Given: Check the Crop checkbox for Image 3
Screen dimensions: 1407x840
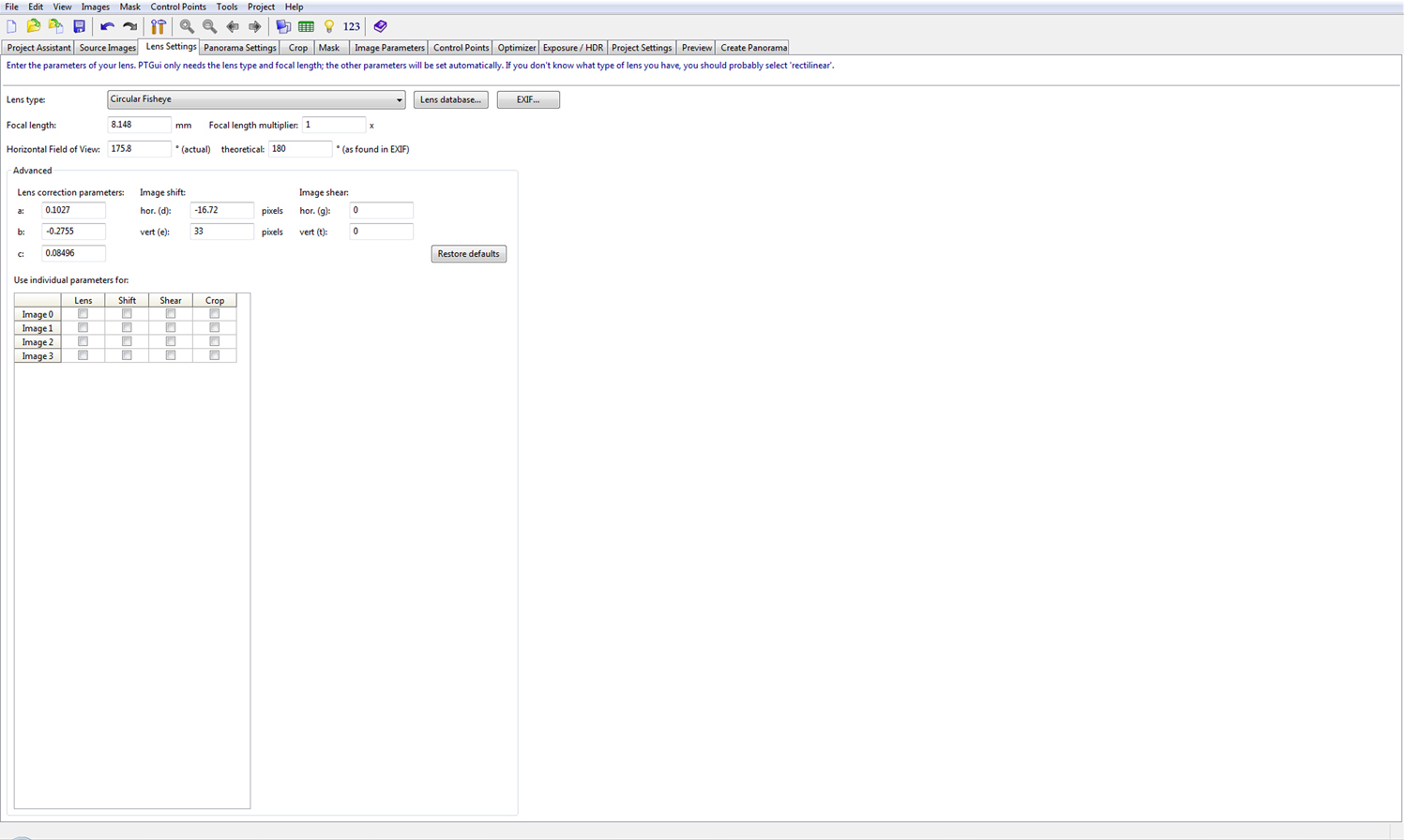Looking at the screenshot, I should point(215,356).
